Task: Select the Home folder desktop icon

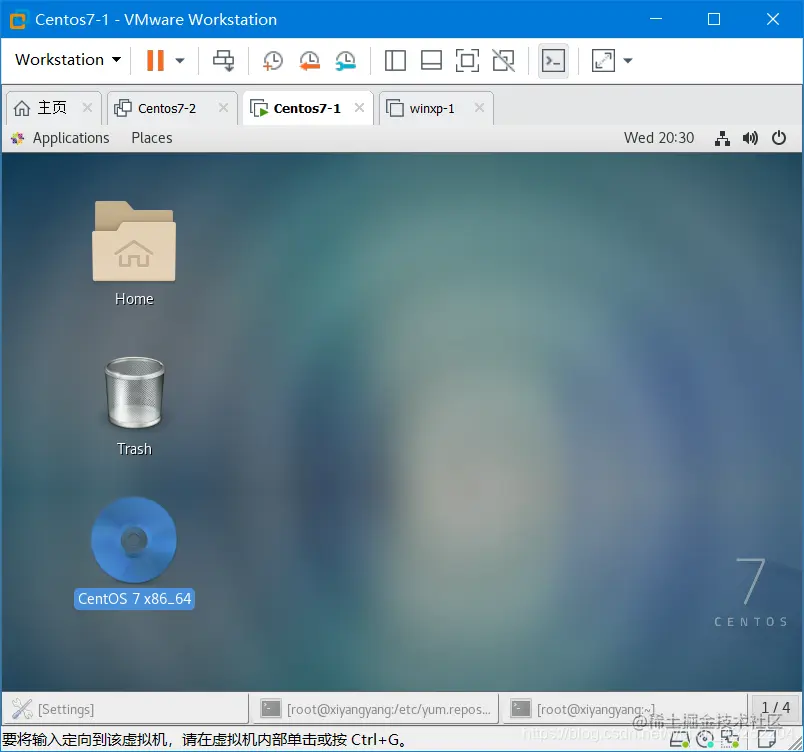Action: click(134, 241)
